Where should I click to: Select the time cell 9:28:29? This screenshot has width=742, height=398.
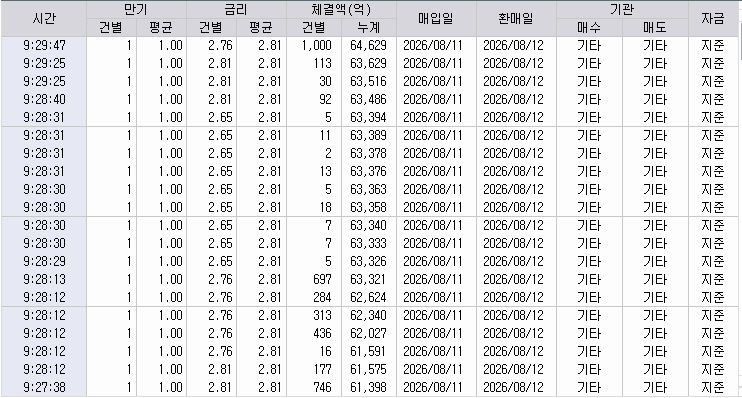pos(44,261)
